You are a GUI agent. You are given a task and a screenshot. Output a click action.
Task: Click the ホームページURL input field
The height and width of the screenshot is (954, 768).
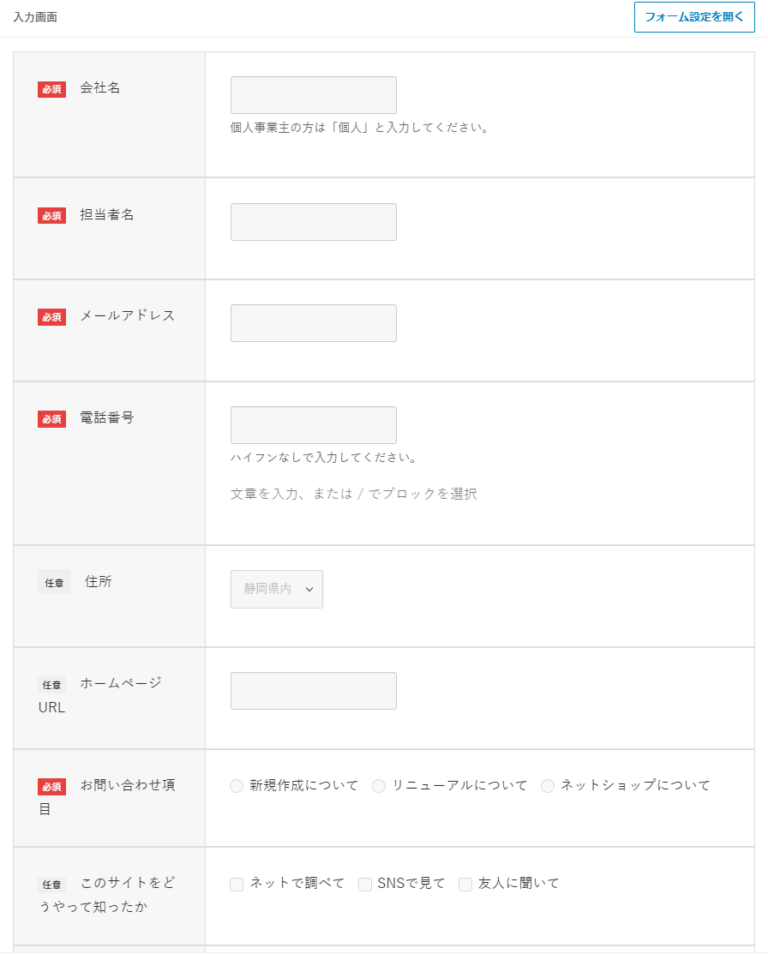313,690
